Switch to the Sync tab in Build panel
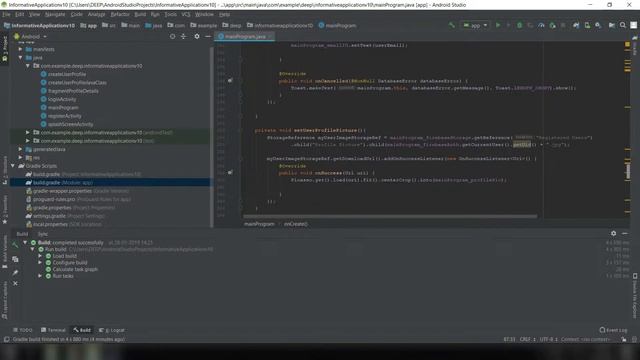 click(42, 234)
